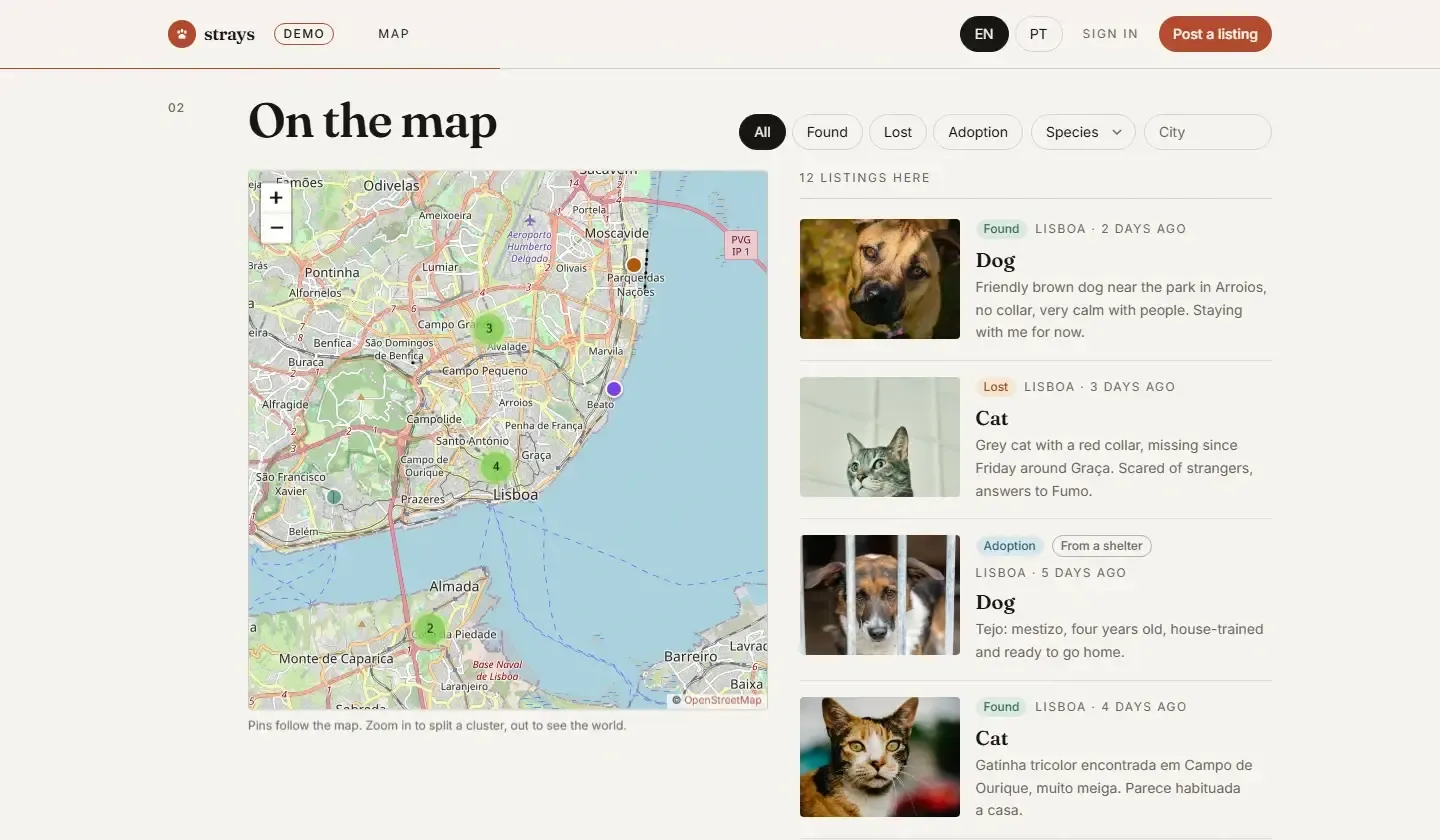1440x840 pixels.
Task: Select the purple pin near Beato
Action: coord(614,389)
